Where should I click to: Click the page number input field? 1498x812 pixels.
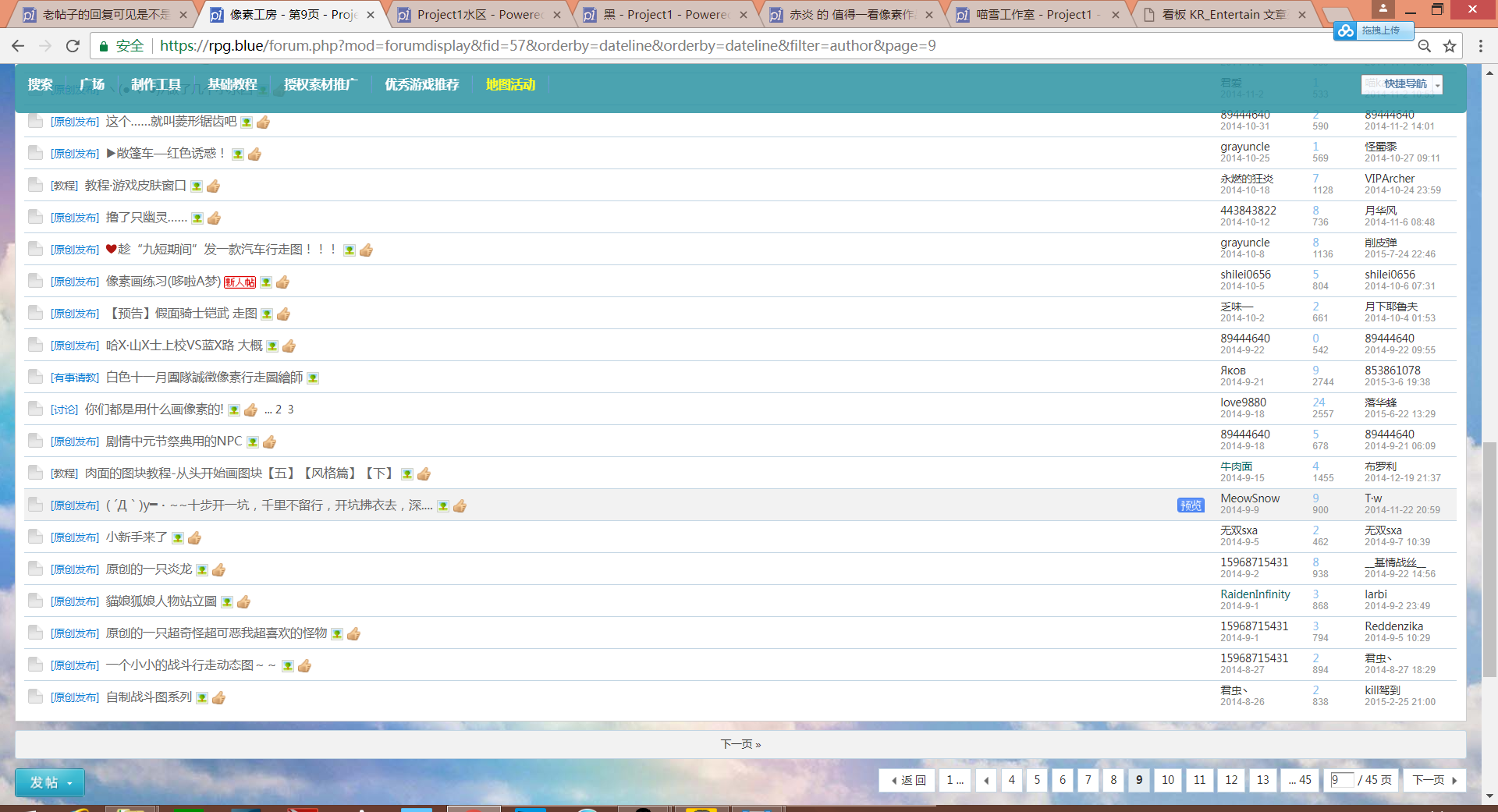pos(1342,780)
